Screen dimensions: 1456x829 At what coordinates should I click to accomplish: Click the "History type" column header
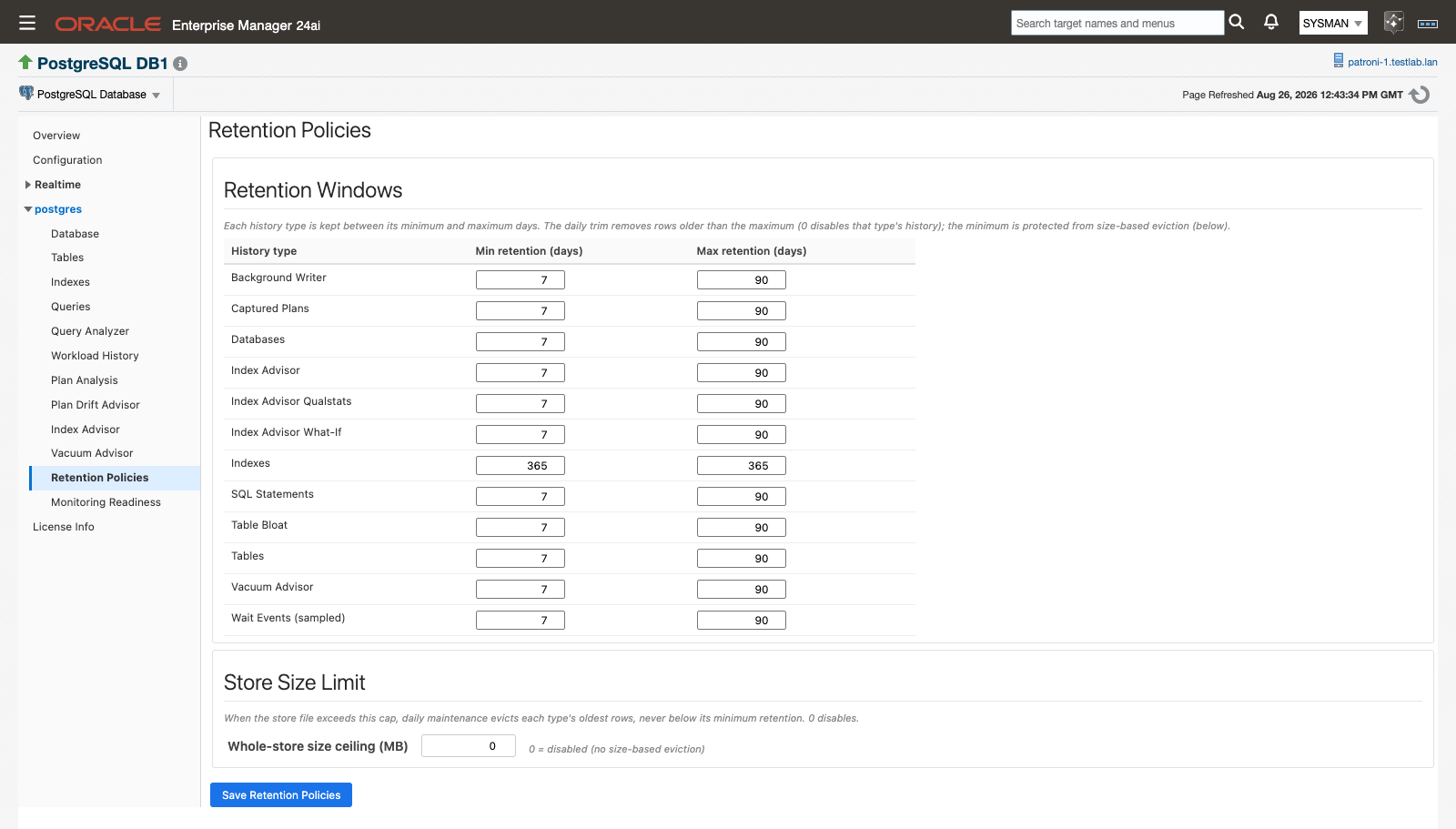[264, 251]
